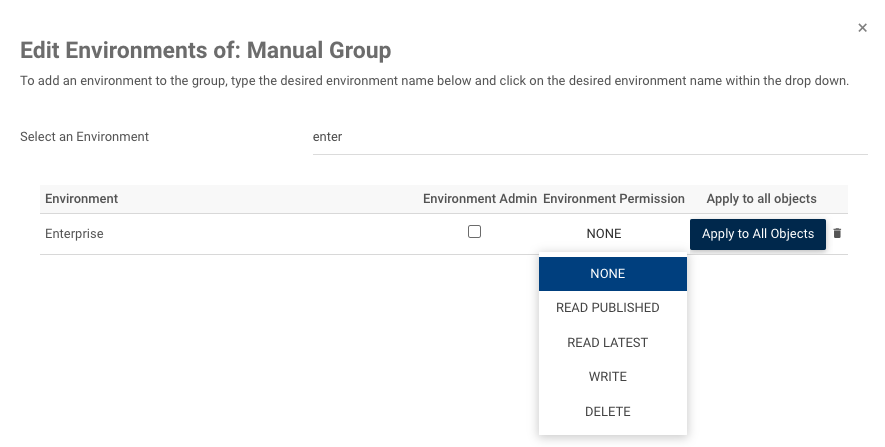Enable Environment Admin checkbox for Enterprise
The image size is (885, 447).
pos(474,232)
